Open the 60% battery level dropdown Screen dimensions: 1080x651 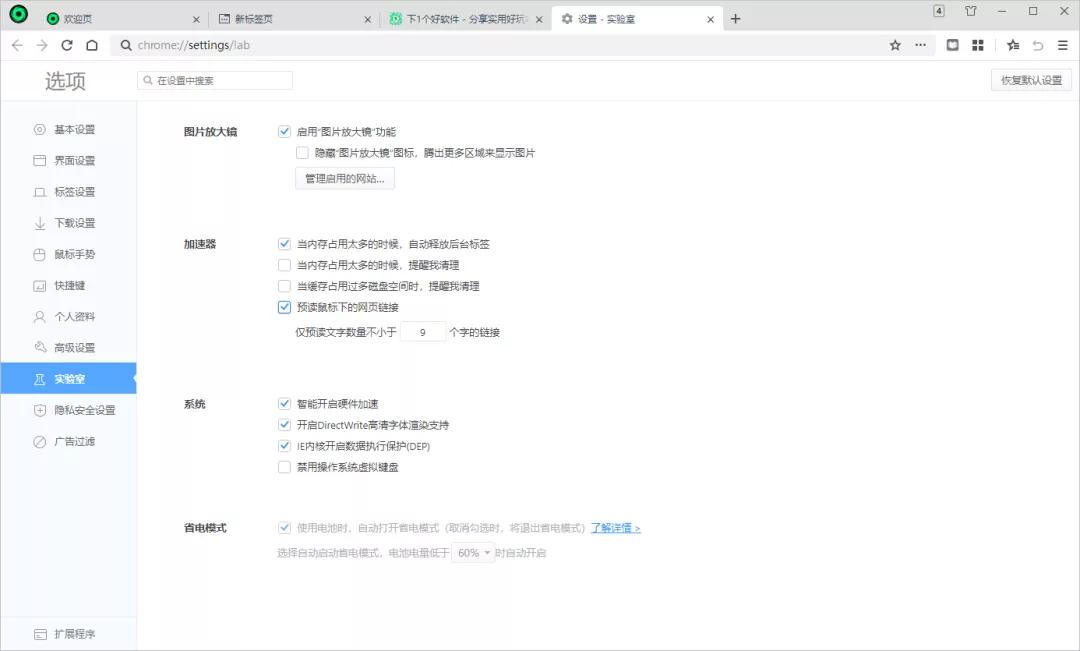click(x=472, y=552)
